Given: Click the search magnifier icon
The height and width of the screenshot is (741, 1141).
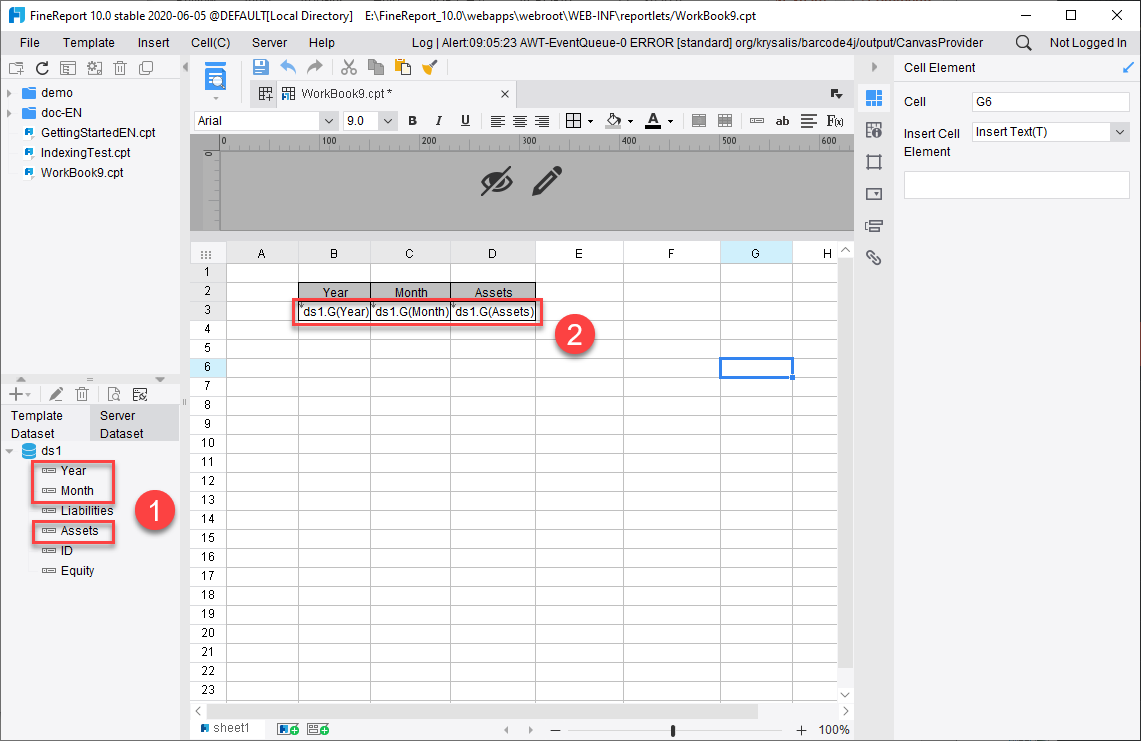Looking at the screenshot, I should [1023, 43].
